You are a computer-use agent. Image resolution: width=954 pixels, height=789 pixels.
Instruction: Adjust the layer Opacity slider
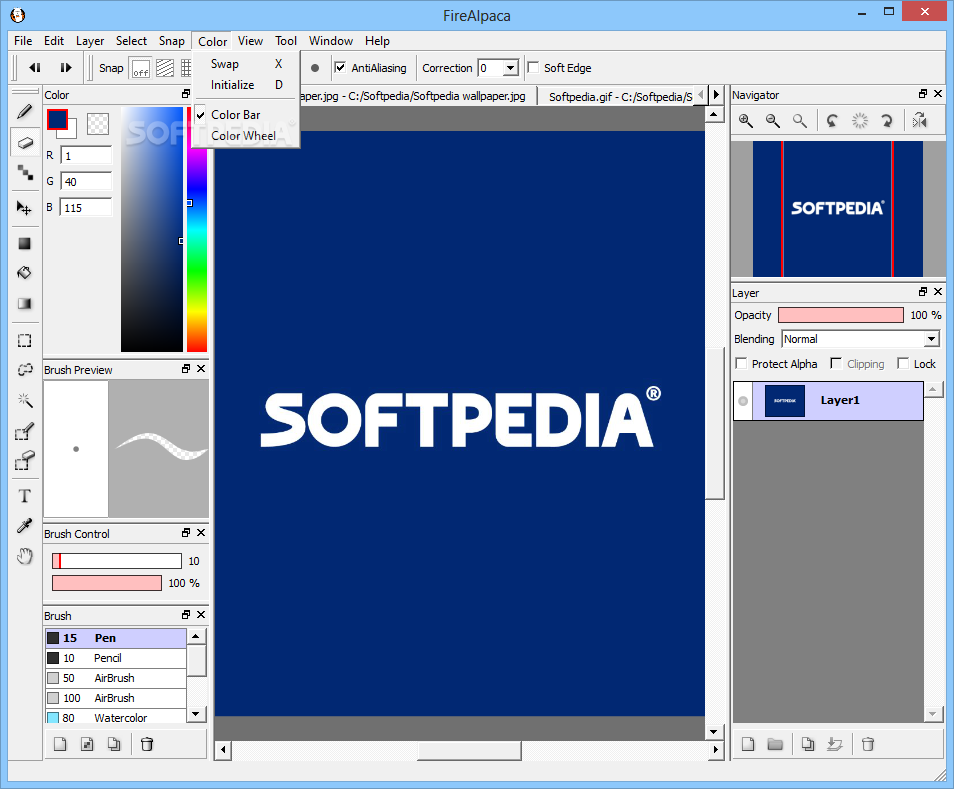click(841, 315)
